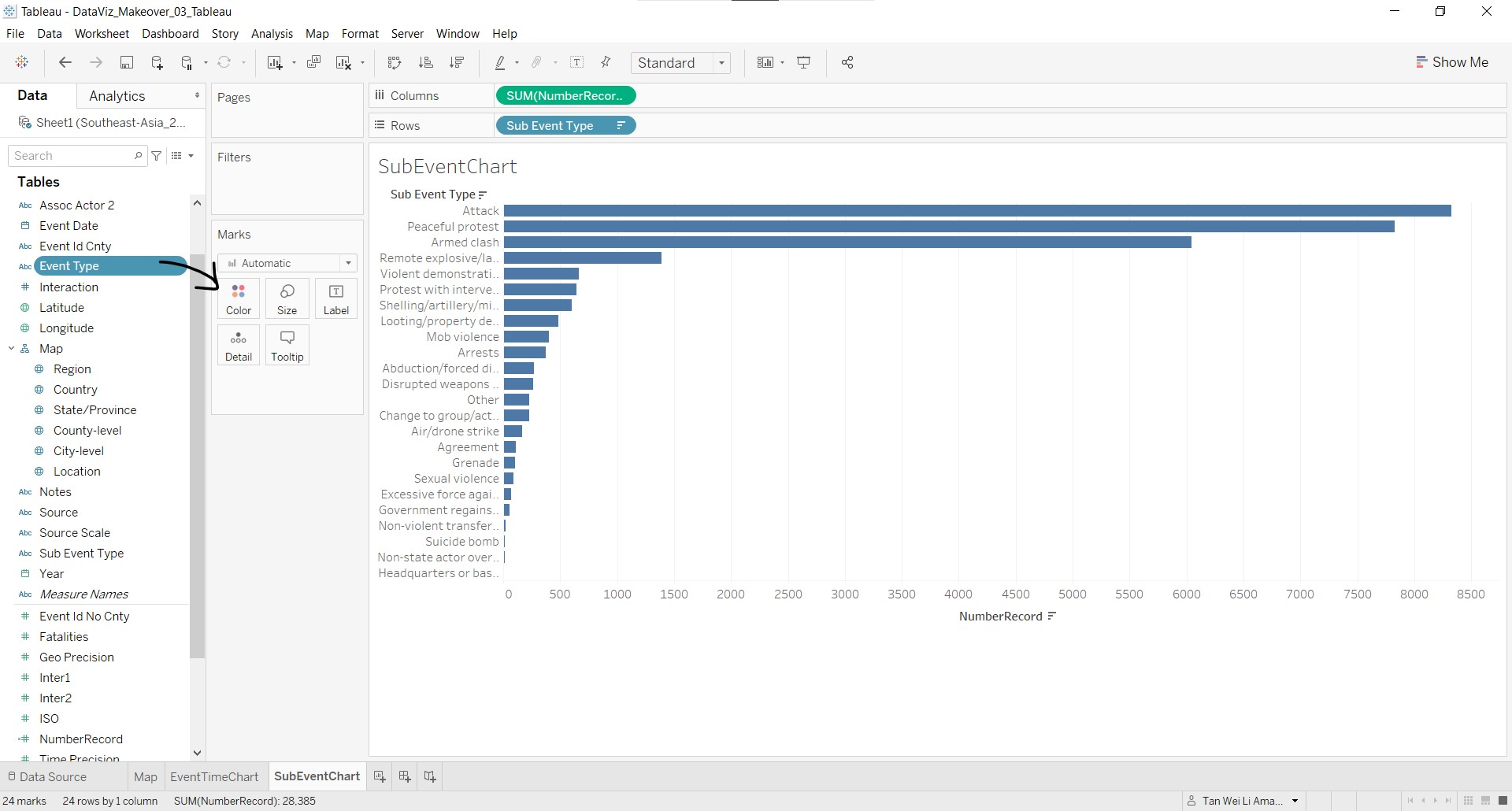The image size is (1512, 811).
Task: Open Presentation Mode from the toolbar
Action: point(804,63)
